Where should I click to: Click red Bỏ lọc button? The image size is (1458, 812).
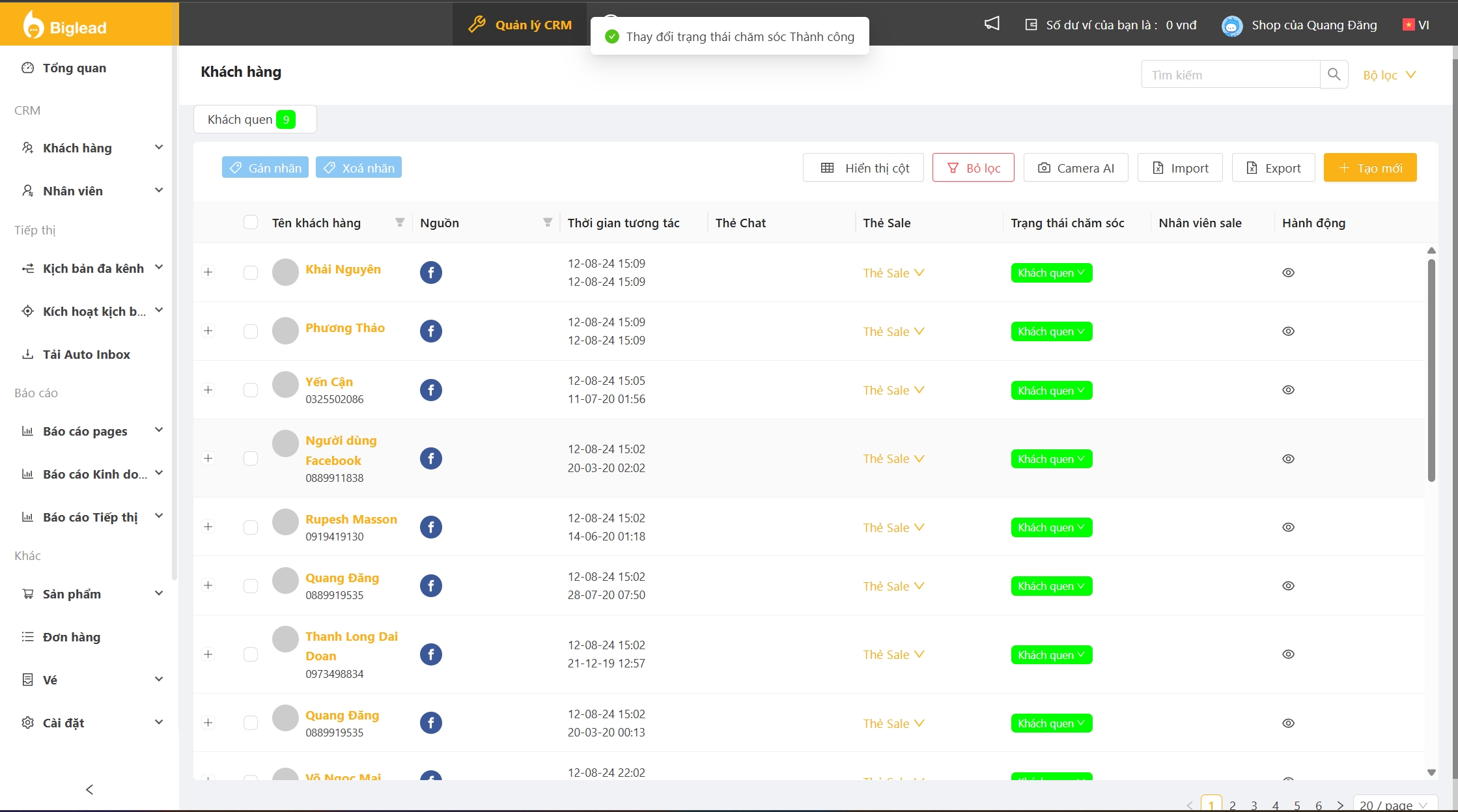coord(973,168)
